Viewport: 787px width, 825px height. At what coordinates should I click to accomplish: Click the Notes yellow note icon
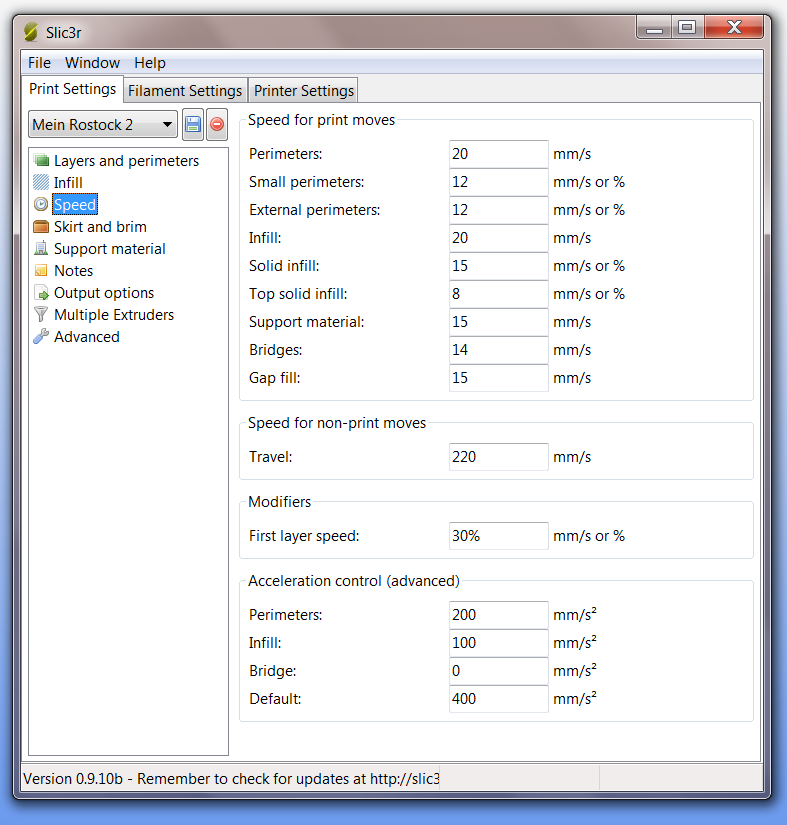point(41,270)
